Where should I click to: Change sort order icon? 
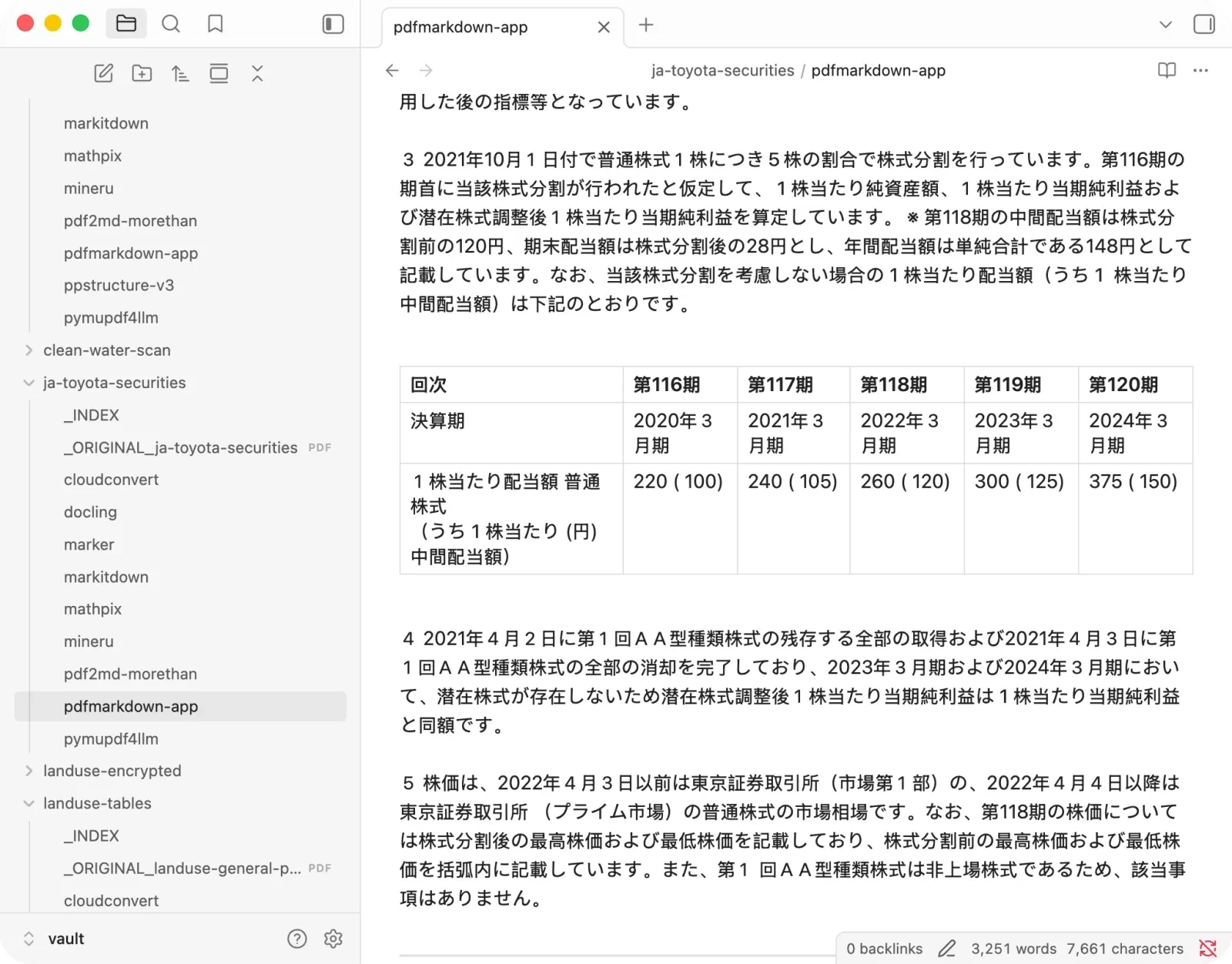click(180, 73)
